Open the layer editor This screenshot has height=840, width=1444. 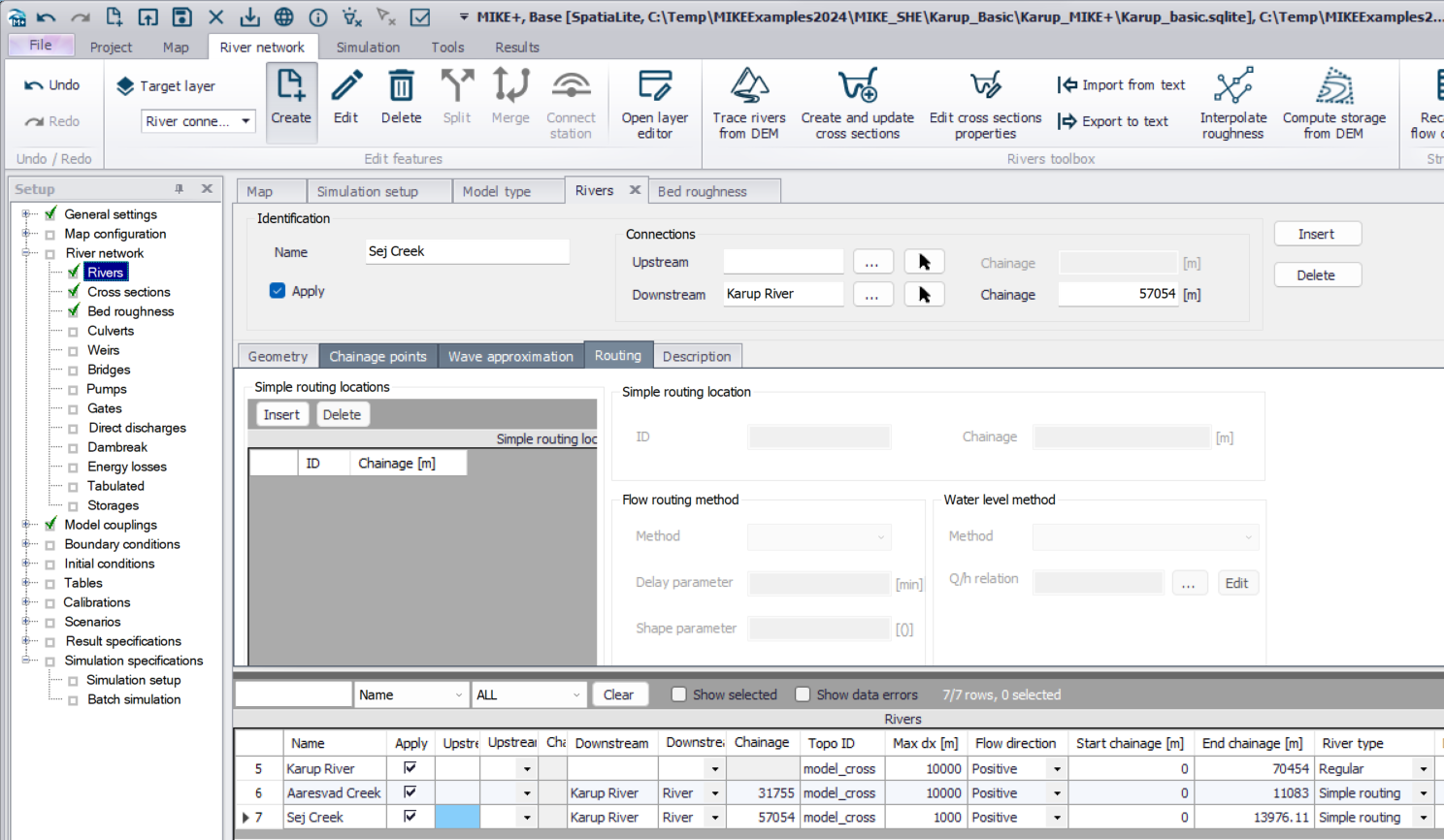tap(654, 103)
